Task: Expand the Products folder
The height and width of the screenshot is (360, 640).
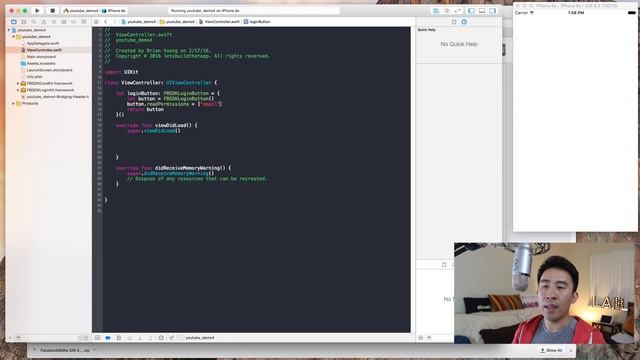Action: [x=13, y=104]
